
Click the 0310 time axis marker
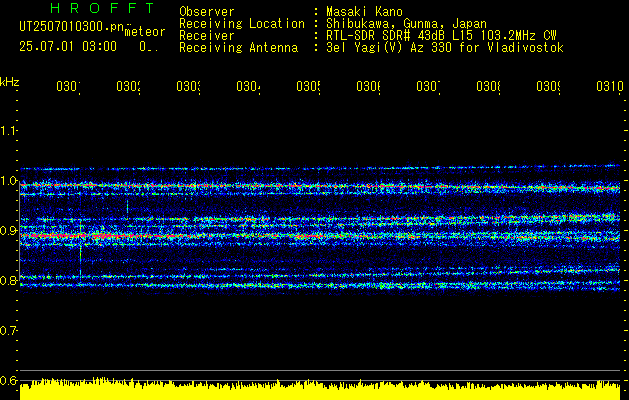(610, 86)
